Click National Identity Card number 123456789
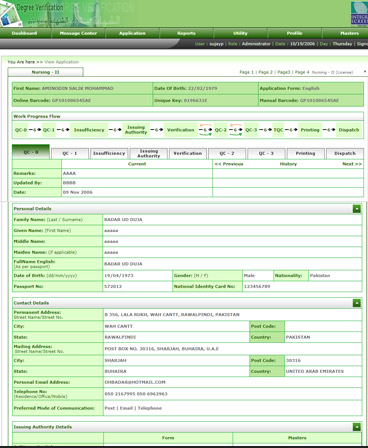 (257, 286)
